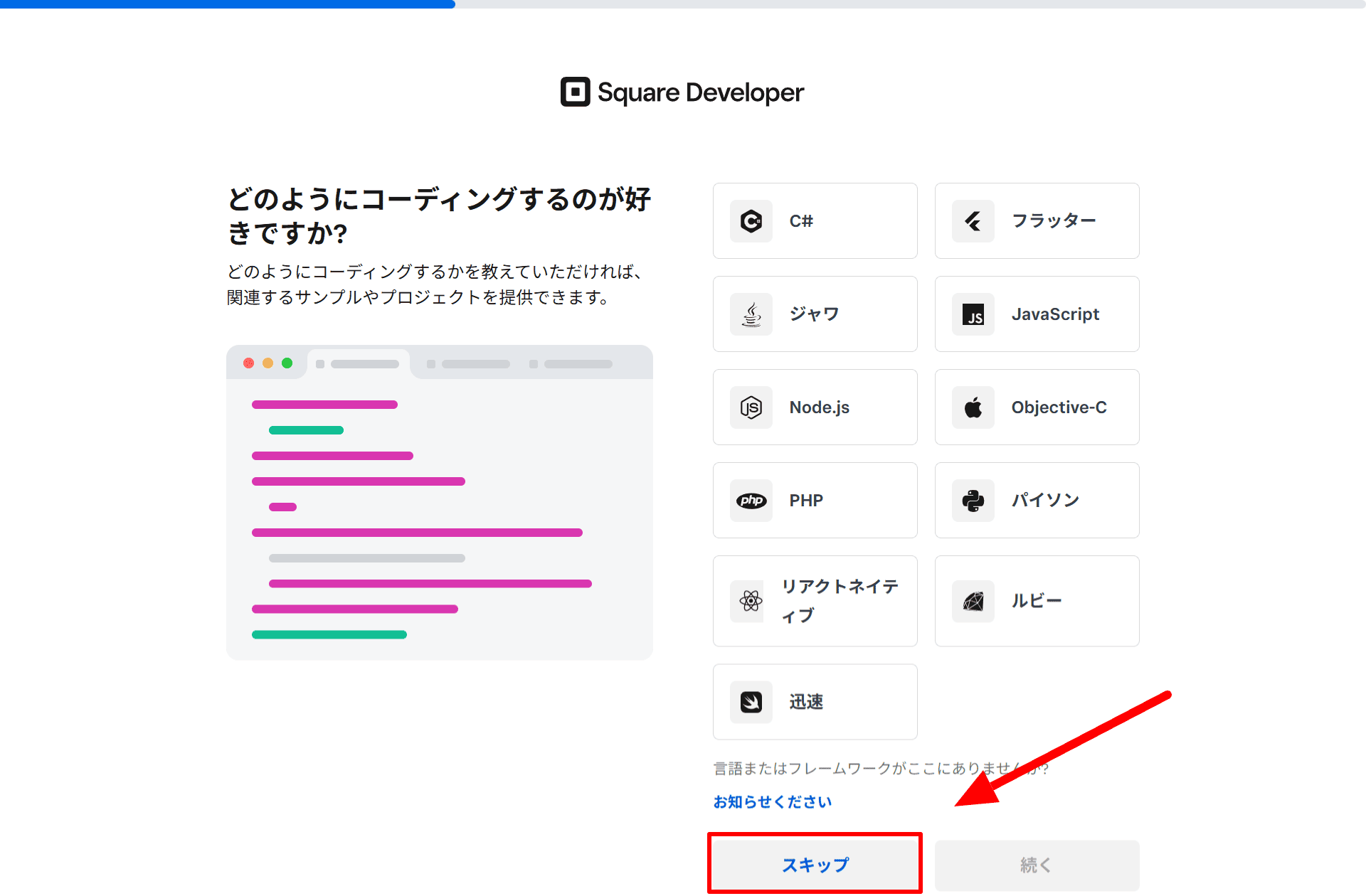Click the Node.js hexagon icon
Image resolution: width=1366 pixels, height=896 pixels.
click(751, 407)
